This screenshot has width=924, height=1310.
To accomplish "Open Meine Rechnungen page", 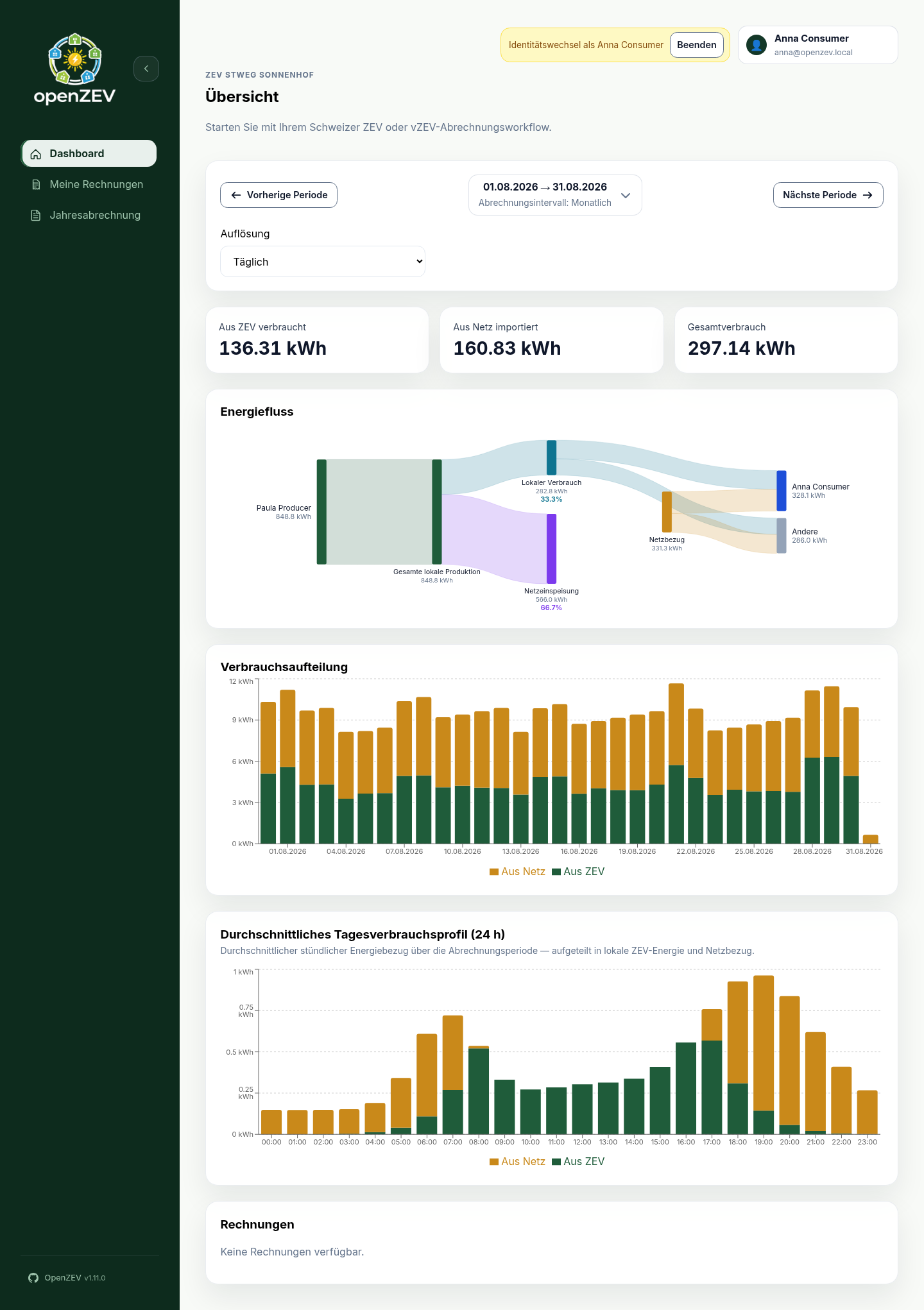I will tap(89, 184).
